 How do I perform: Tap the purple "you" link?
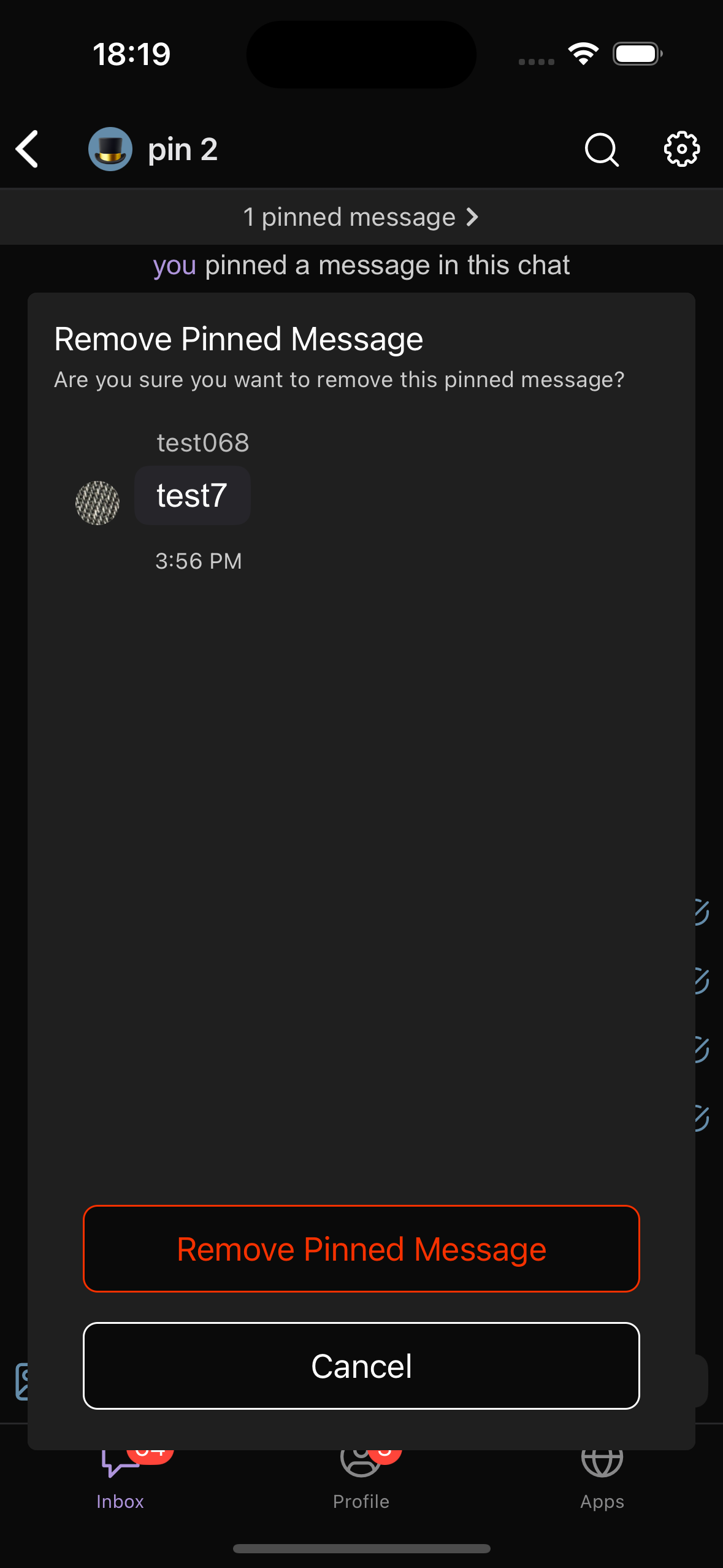click(175, 266)
